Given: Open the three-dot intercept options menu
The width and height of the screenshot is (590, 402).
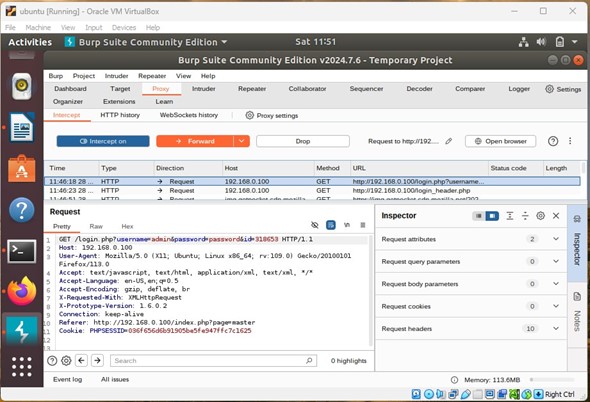Looking at the screenshot, I should 570,141.
